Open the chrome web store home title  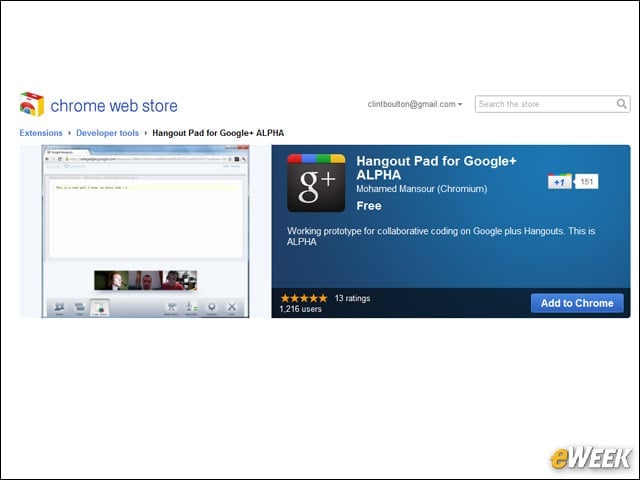114,106
